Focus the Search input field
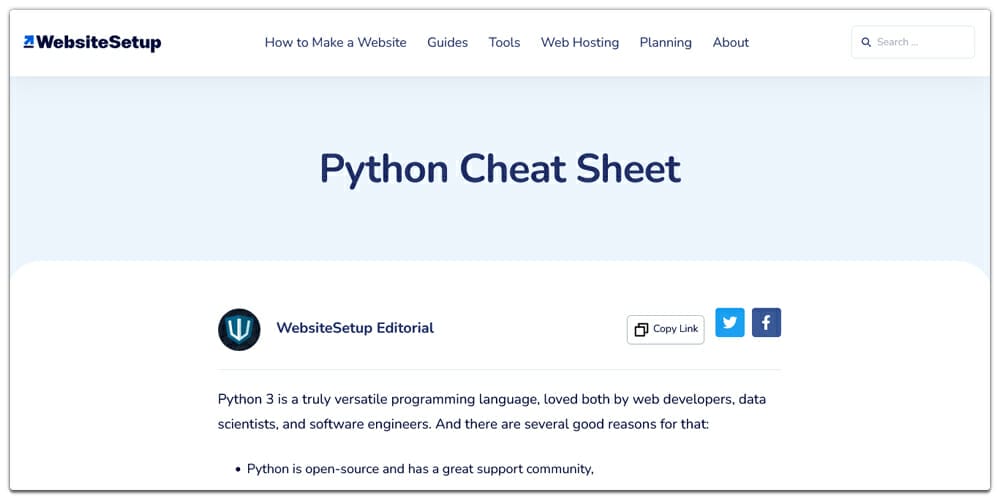This screenshot has width=1000, height=500. coord(913,42)
